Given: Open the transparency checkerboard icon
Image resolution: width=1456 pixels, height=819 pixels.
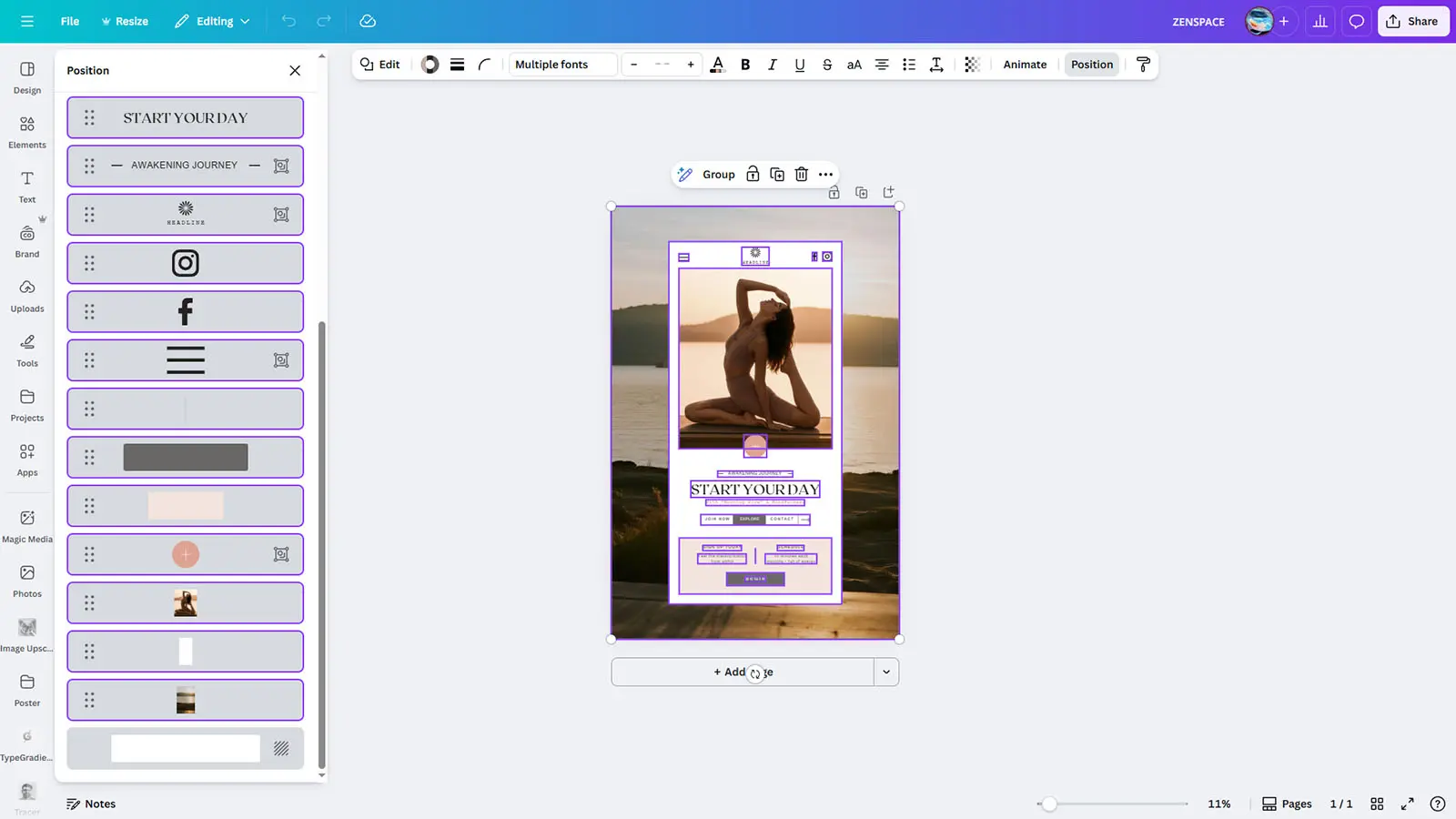Looking at the screenshot, I should 972,65.
